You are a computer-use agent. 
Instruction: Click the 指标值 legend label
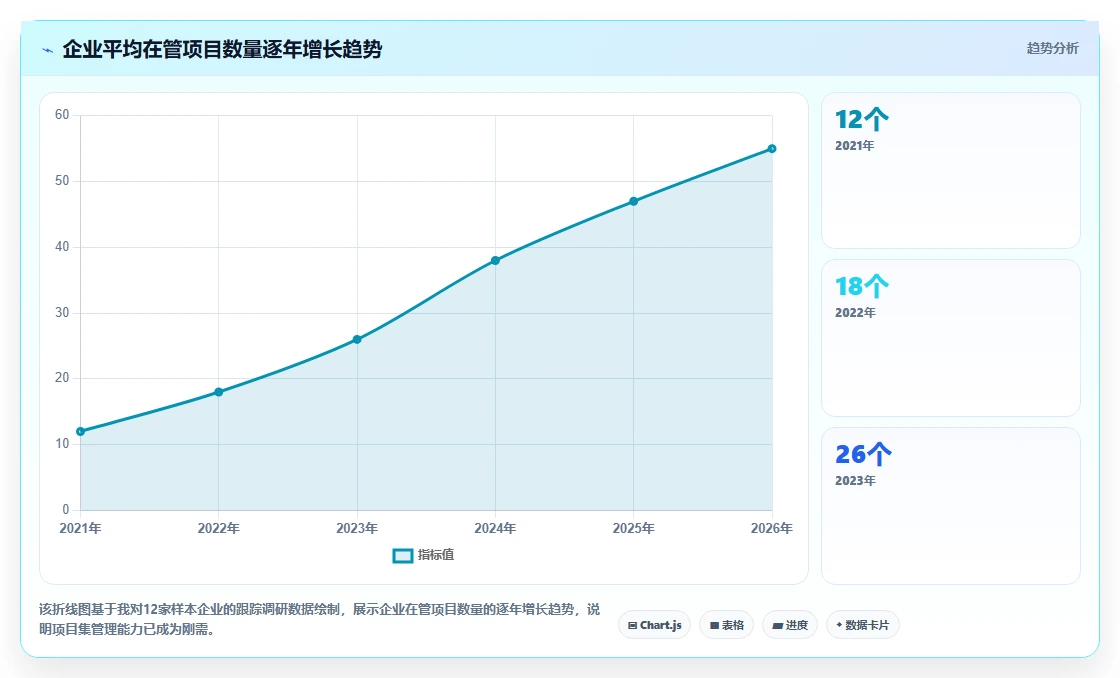coord(436,555)
